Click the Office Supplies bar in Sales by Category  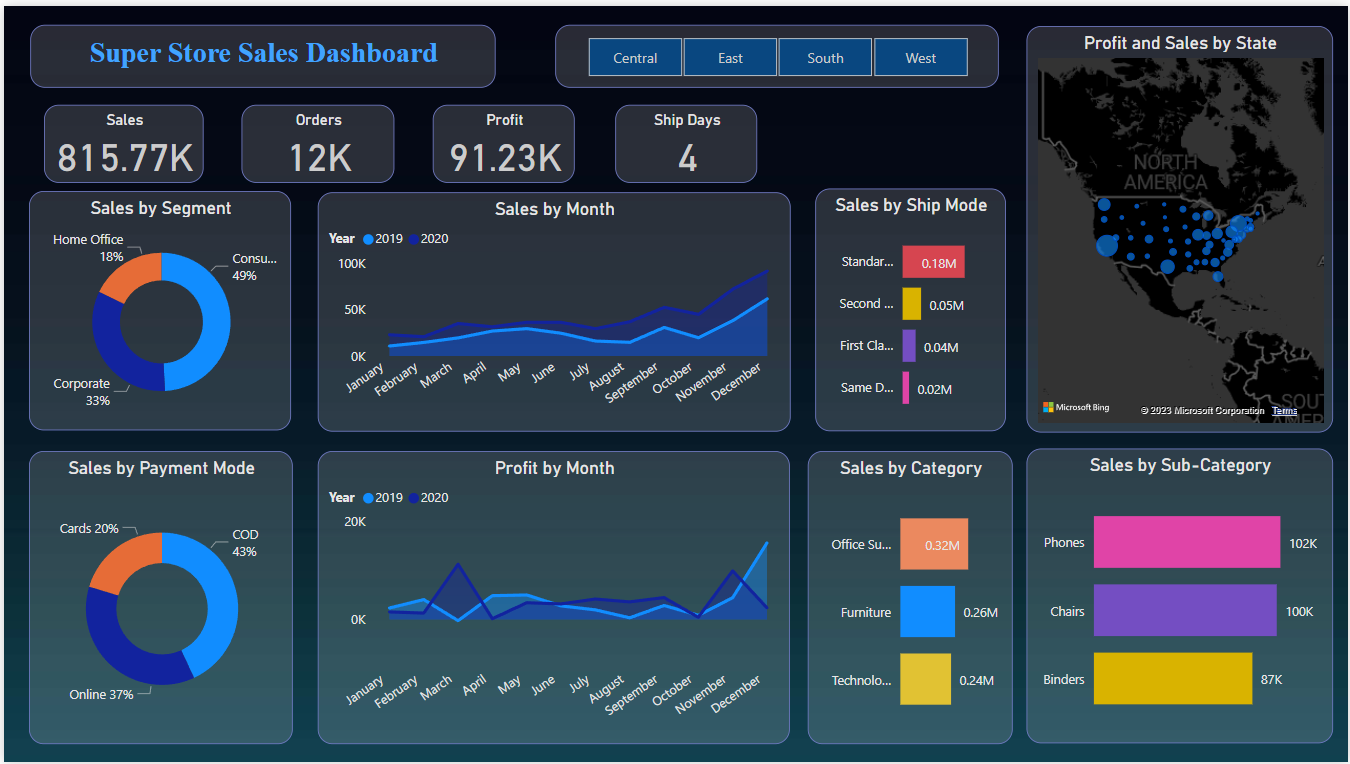point(933,543)
